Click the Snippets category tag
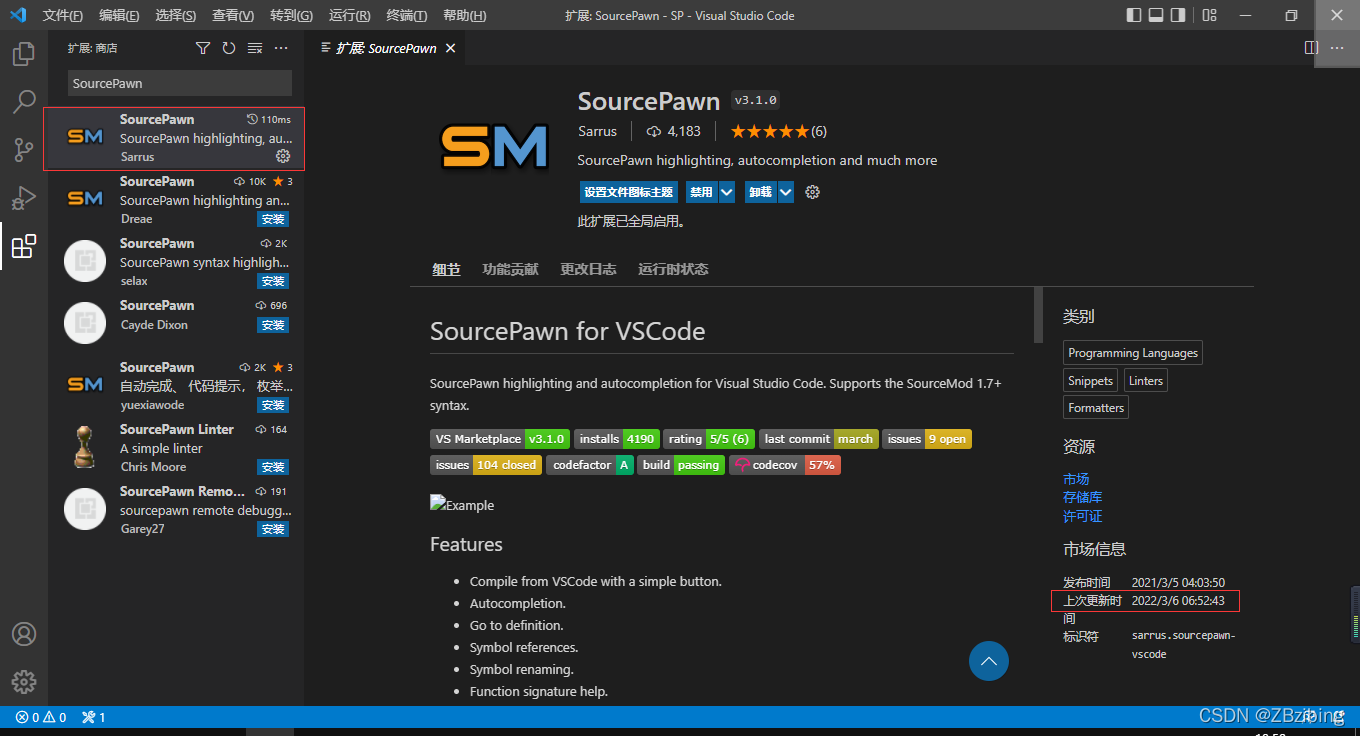 [1090, 381]
